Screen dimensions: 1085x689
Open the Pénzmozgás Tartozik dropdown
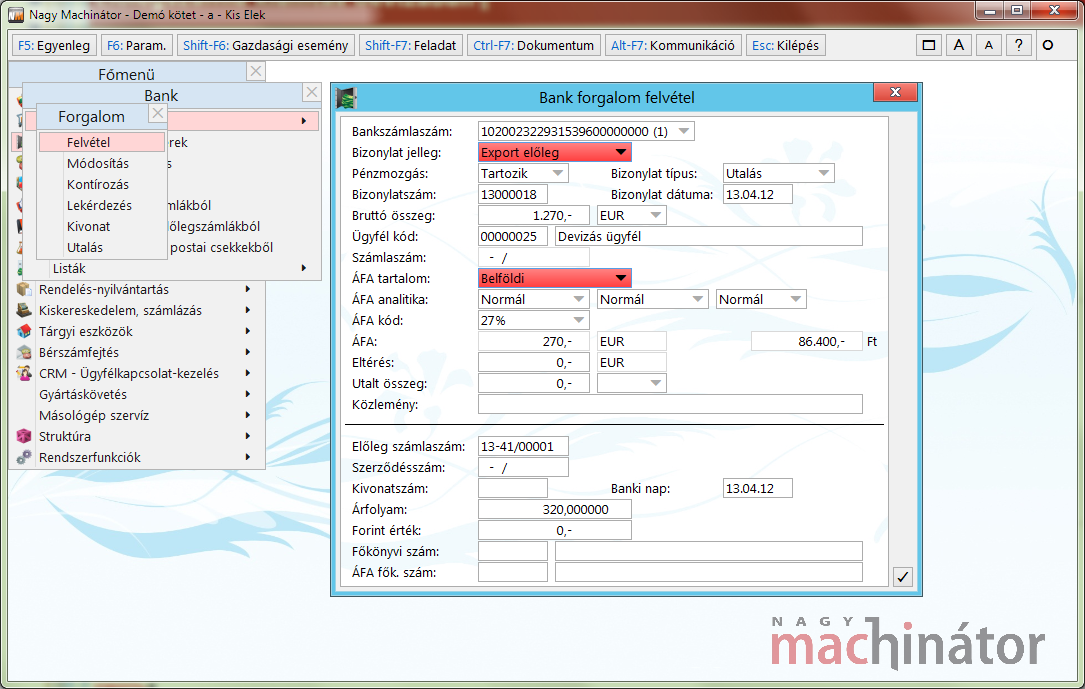click(558, 174)
